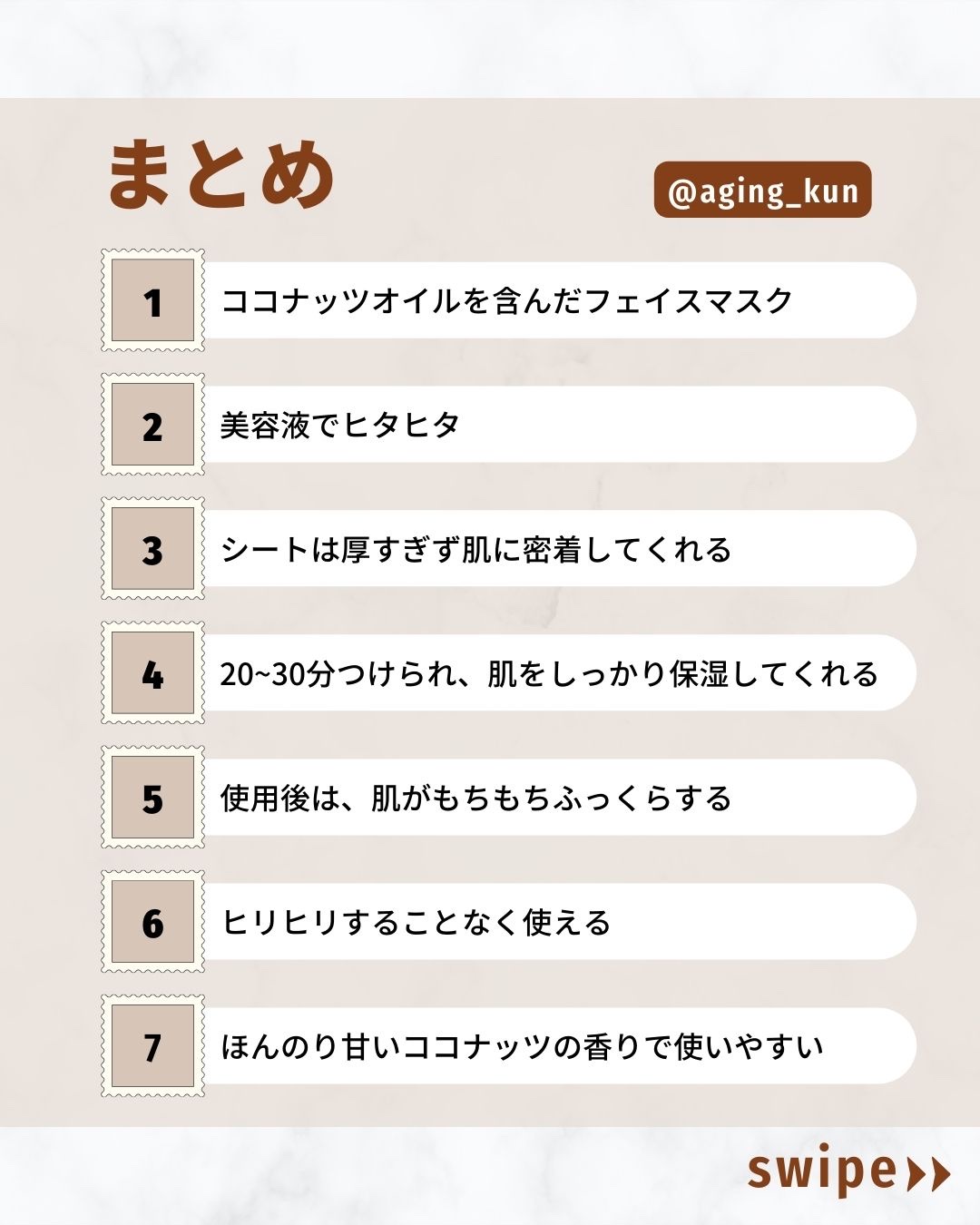Select the シートは厚すぎず肌に密着 item
This screenshot has height=1225, width=980.
[475, 549]
